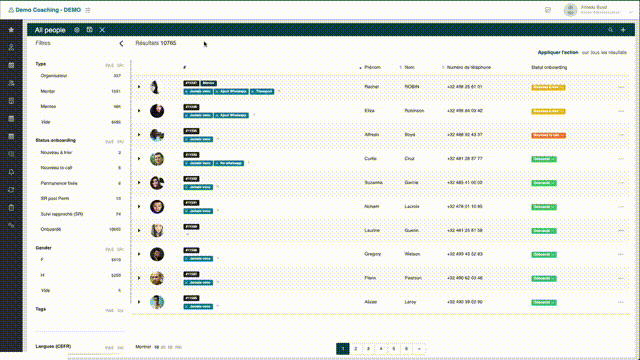Open Curtis Cruz's avatar thumbnail
The image size is (640, 360).
[157, 159]
